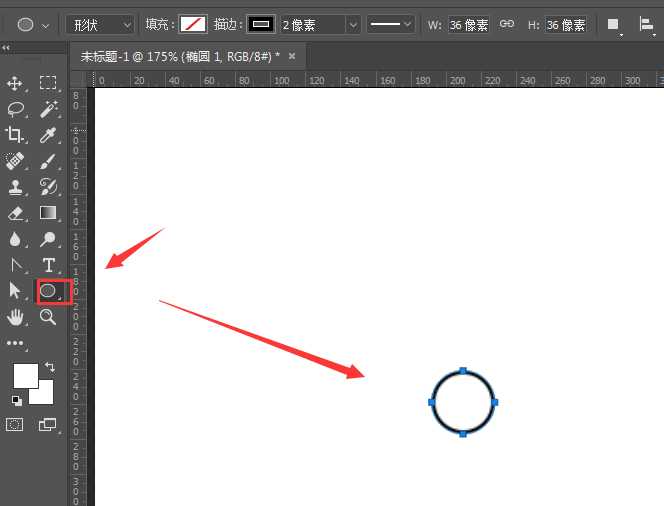Select the Move tool
Viewport: 664px width, 506px height.
(x=15, y=83)
